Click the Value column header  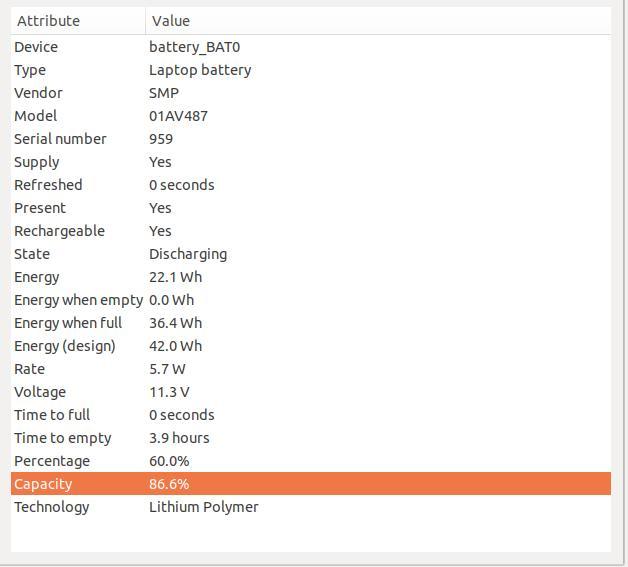[x=378, y=21]
